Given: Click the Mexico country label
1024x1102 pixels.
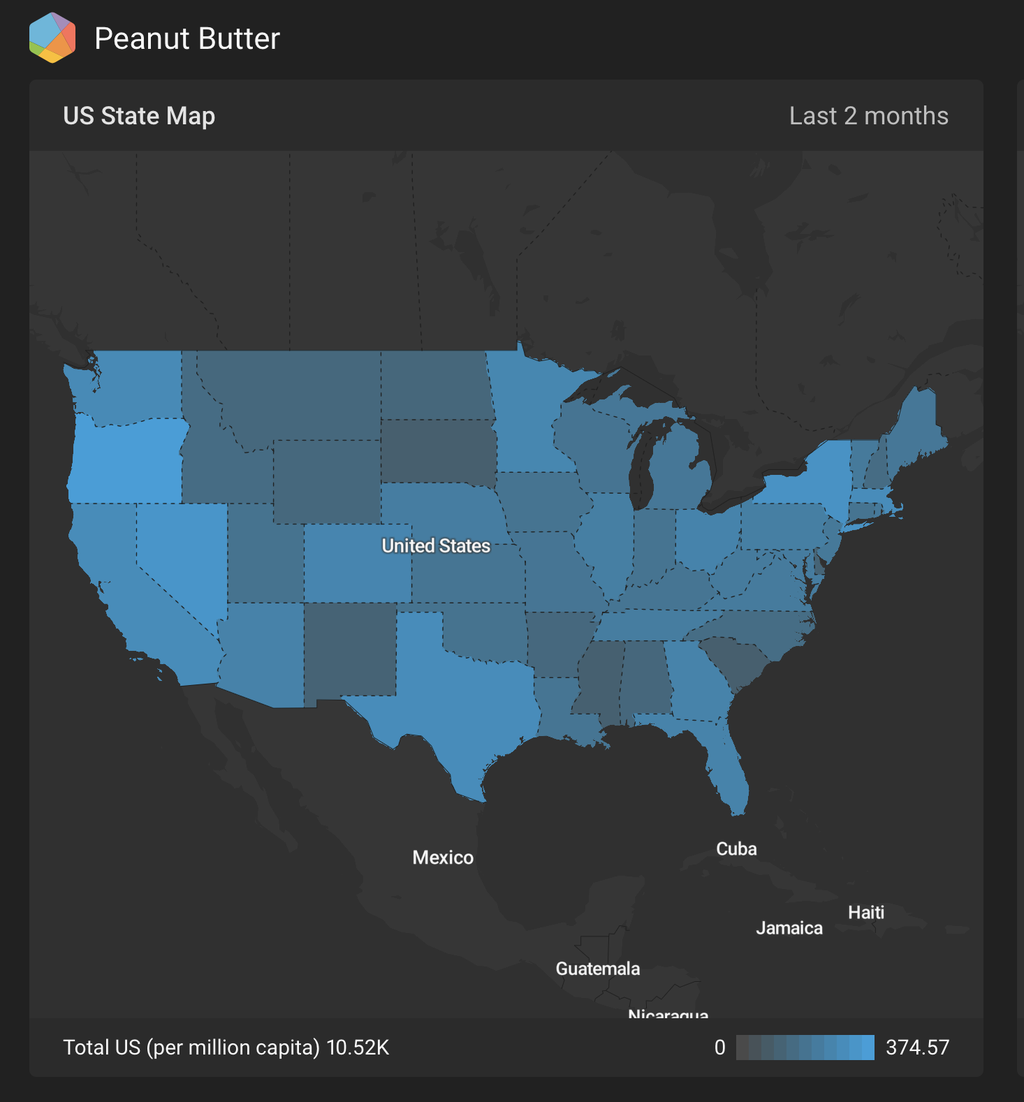Looking at the screenshot, I should [x=443, y=858].
